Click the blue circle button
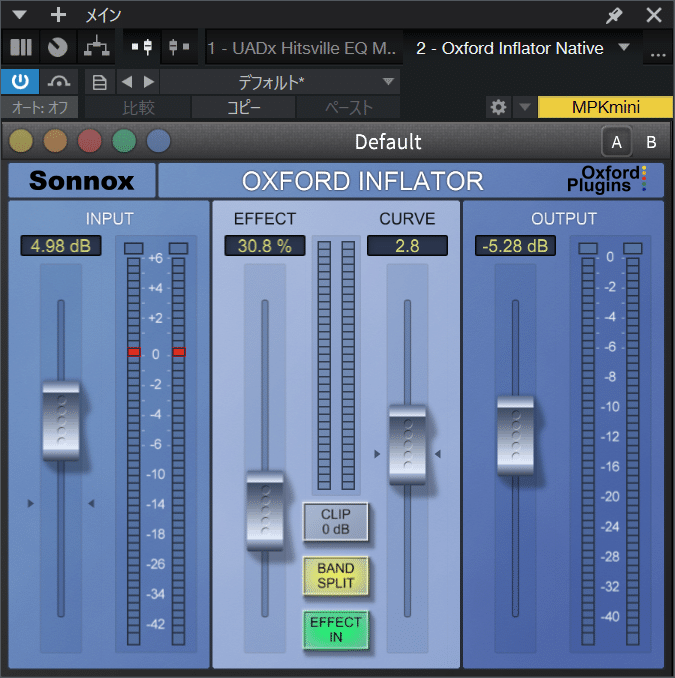This screenshot has width=675, height=678. pyautogui.click(x=159, y=141)
